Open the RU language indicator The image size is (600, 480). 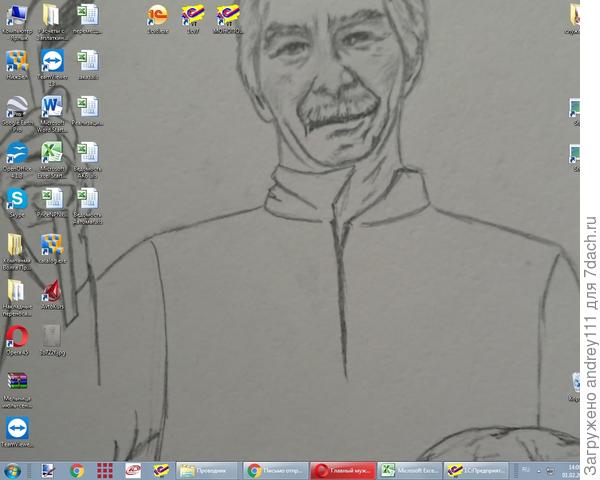(526, 469)
